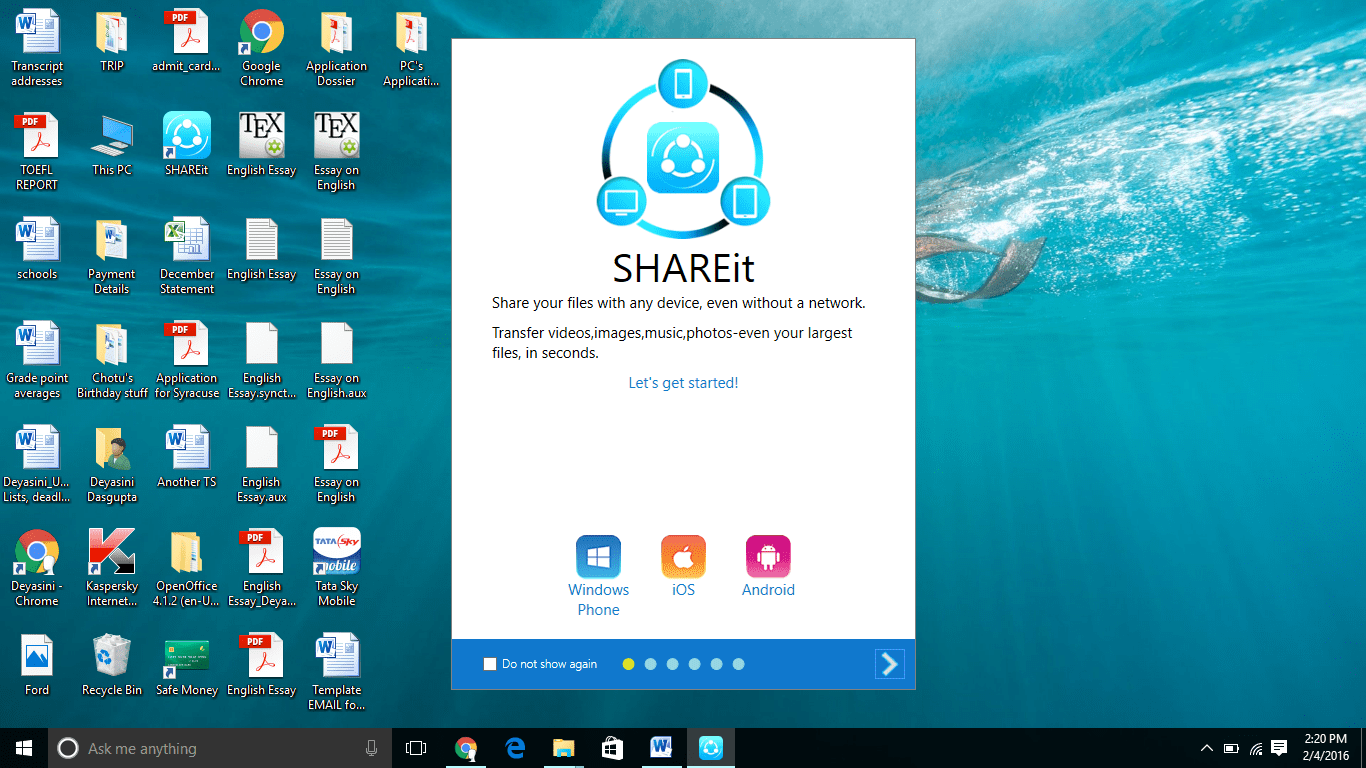The height and width of the screenshot is (768, 1366).
Task: Show hidden system tray icons
Action: click(1207, 748)
